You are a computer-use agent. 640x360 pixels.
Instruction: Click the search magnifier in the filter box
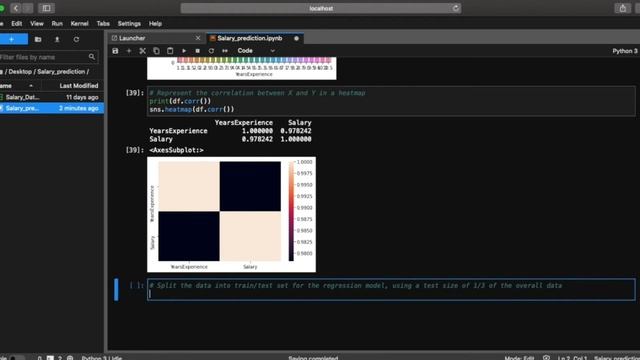(x=92, y=57)
